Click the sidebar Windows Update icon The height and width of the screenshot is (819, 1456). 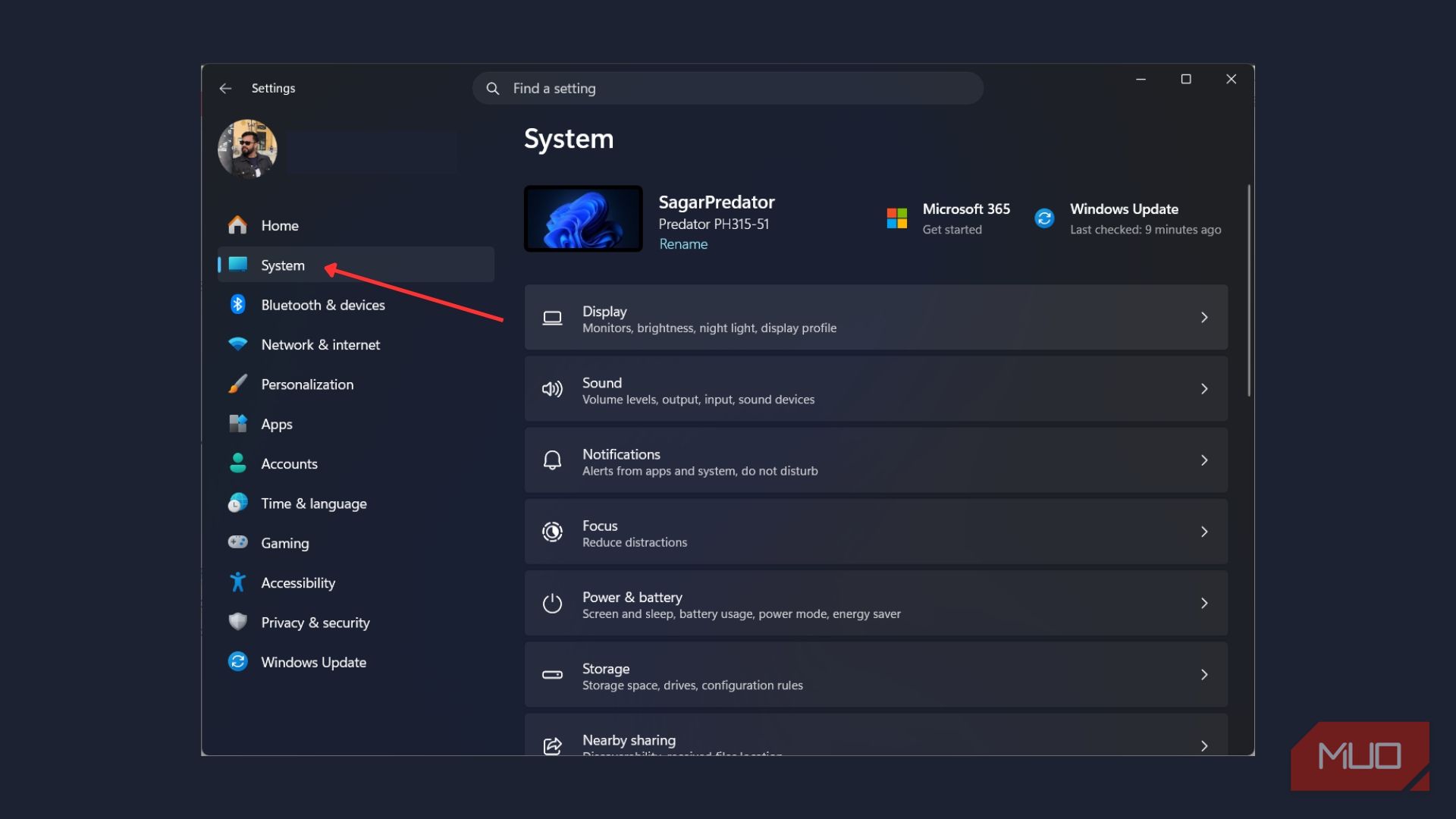click(237, 662)
